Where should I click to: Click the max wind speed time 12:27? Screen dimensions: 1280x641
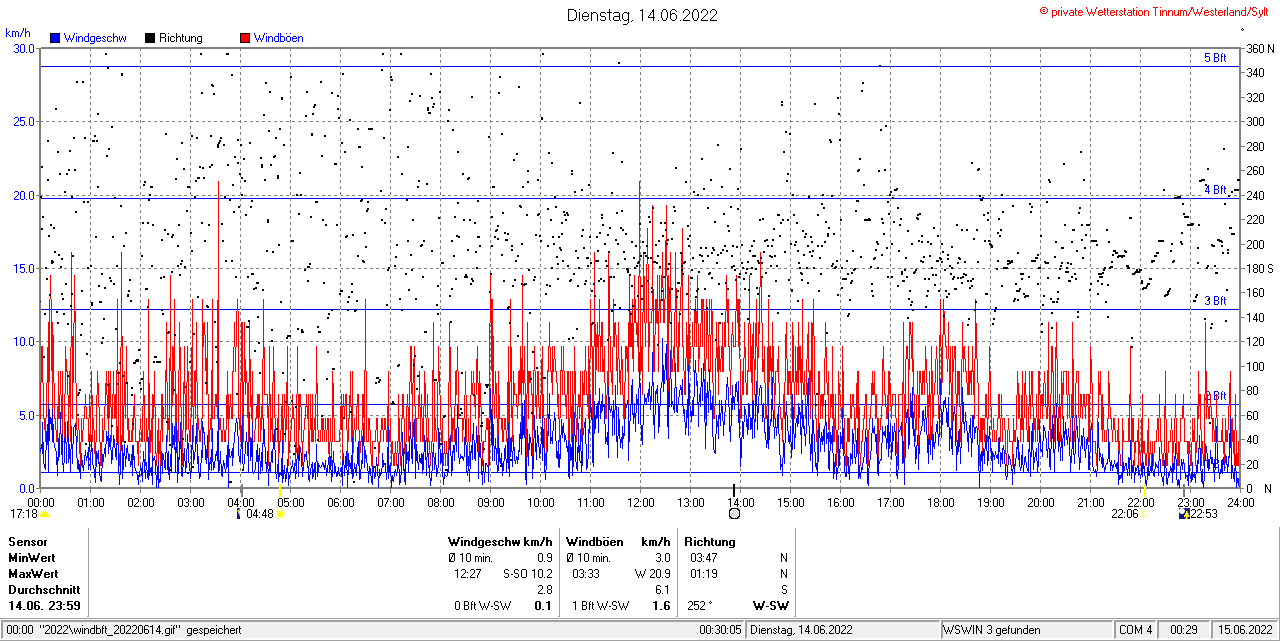pyautogui.click(x=468, y=574)
